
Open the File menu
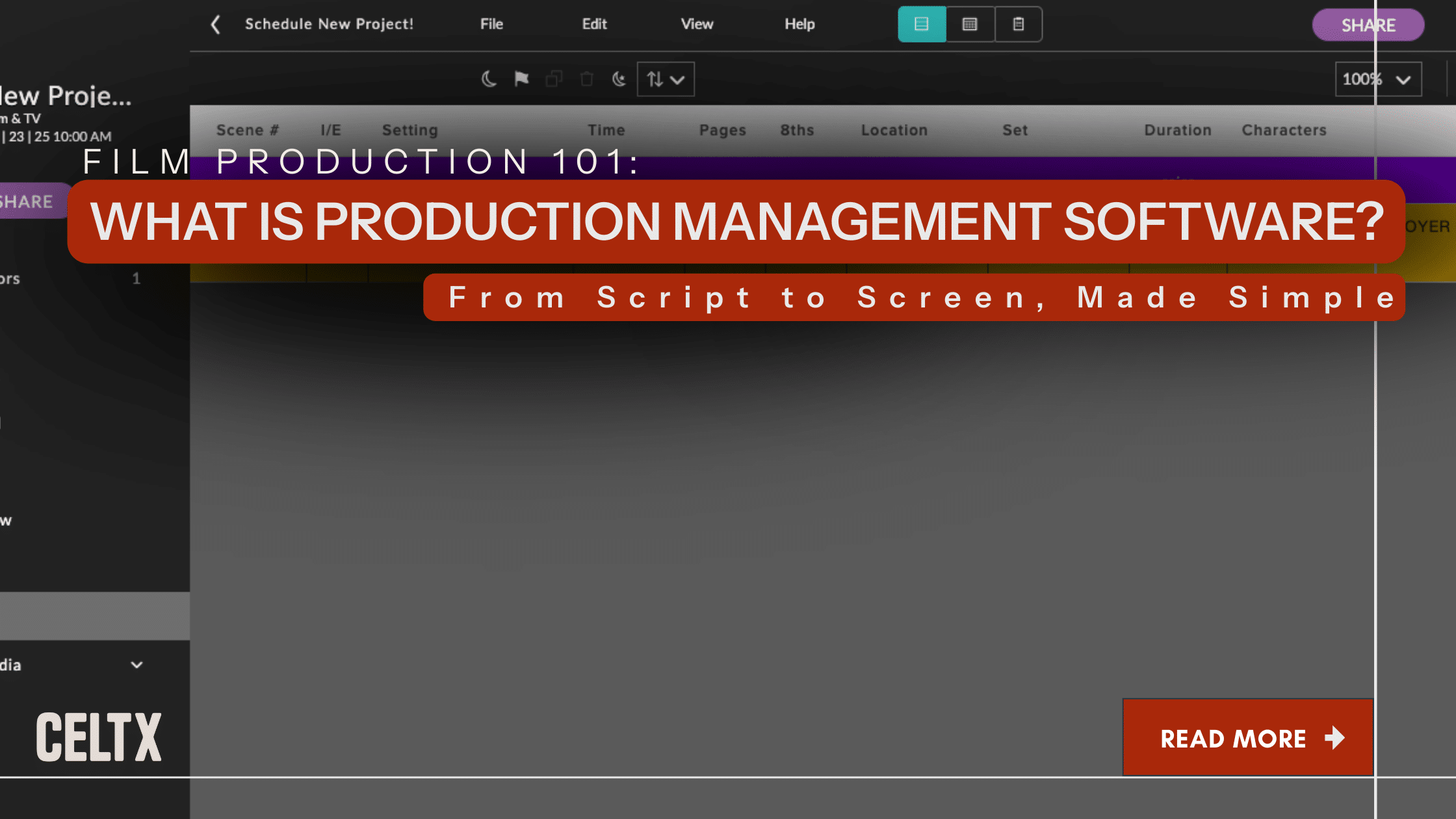point(491,25)
